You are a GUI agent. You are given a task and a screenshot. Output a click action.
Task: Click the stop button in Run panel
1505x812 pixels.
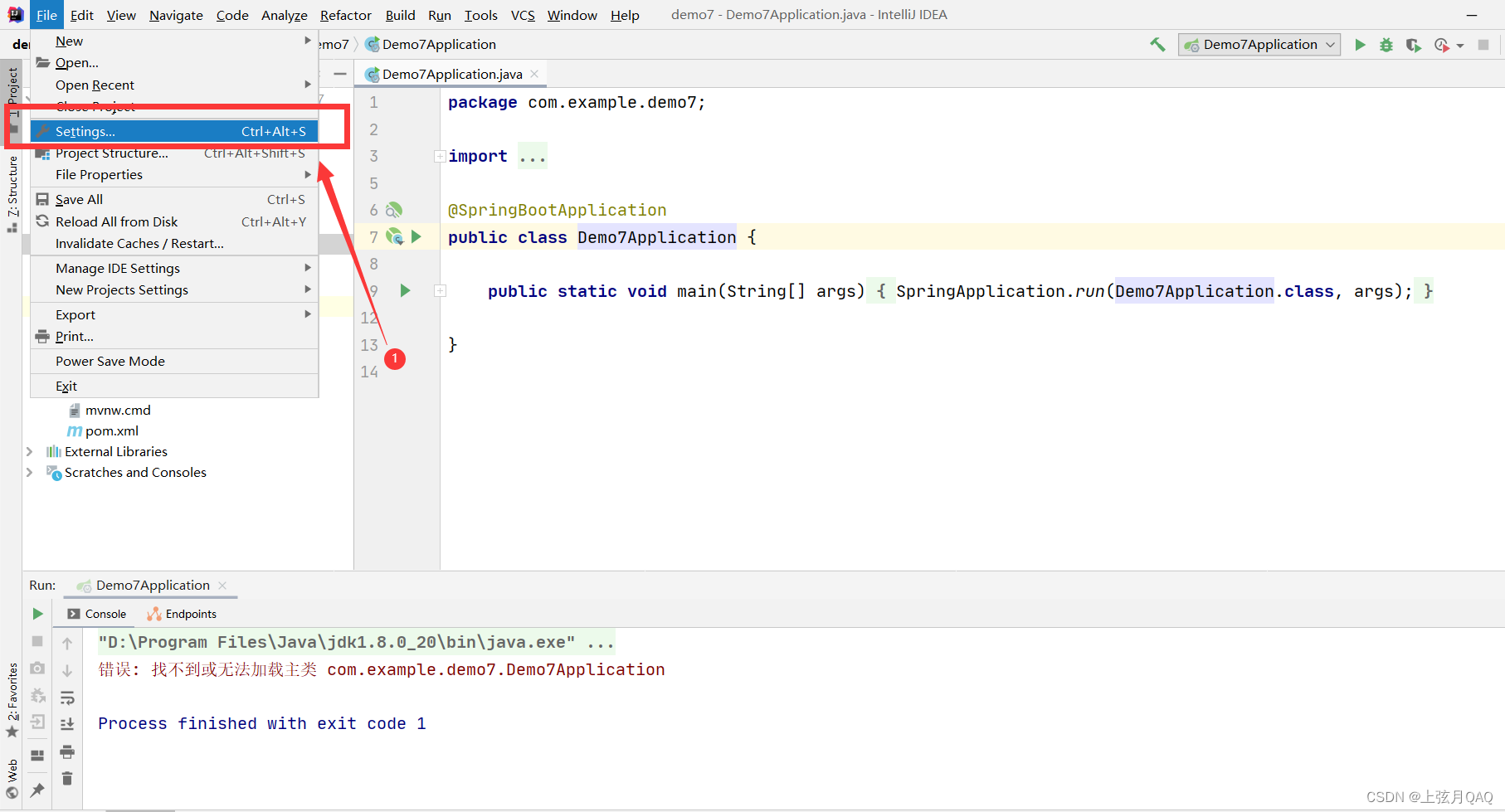pos(37,641)
